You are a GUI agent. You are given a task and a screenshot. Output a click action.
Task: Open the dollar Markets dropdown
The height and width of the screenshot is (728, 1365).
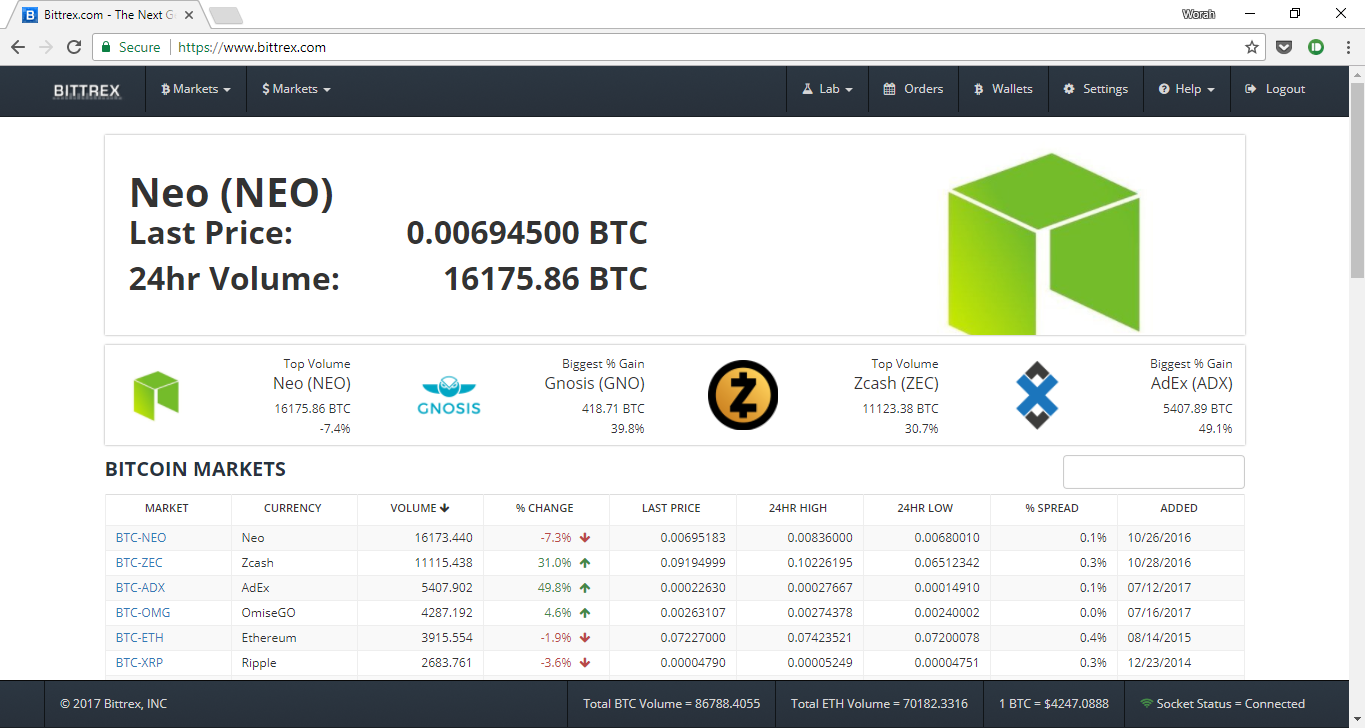(296, 90)
